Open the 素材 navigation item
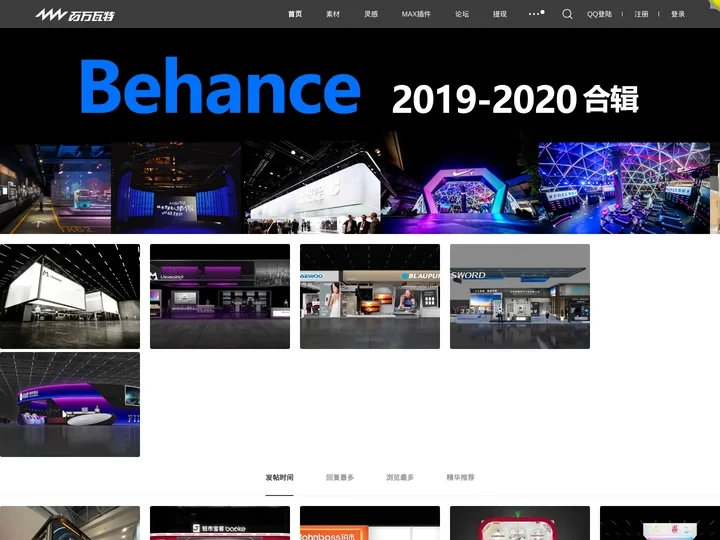Viewport: 720px width, 540px height. coord(333,14)
